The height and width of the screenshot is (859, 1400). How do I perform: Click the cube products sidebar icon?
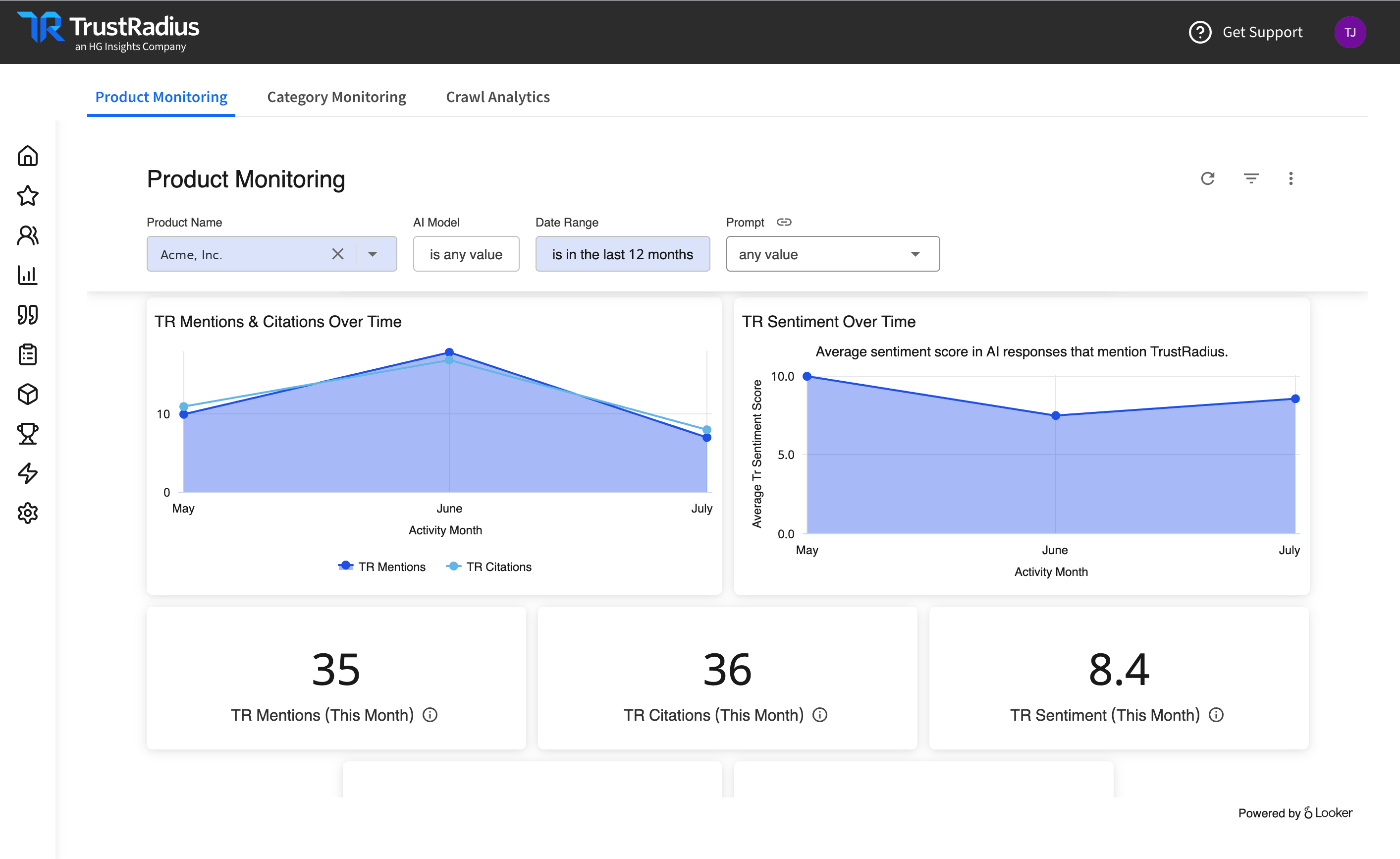coord(27,394)
